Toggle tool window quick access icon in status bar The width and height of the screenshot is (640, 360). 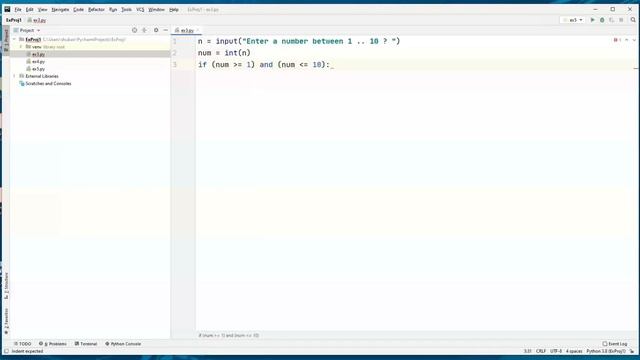click(x=6, y=351)
